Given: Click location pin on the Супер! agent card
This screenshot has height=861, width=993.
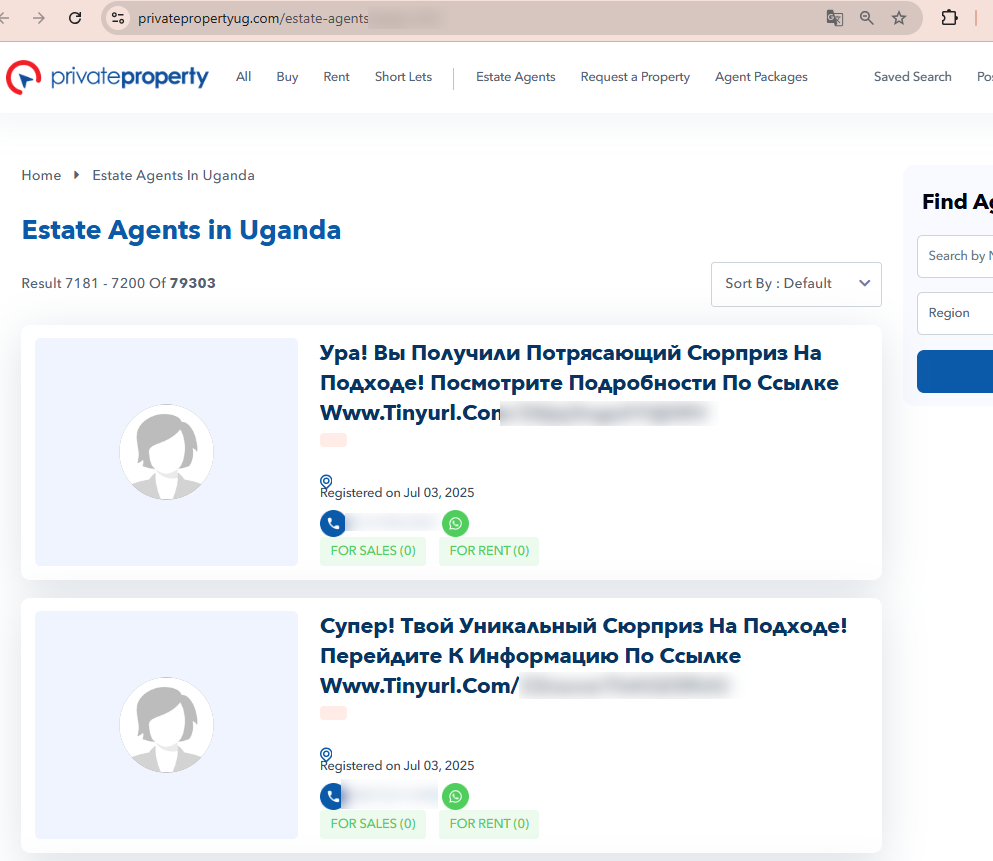Looking at the screenshot, I should (326, 754).
